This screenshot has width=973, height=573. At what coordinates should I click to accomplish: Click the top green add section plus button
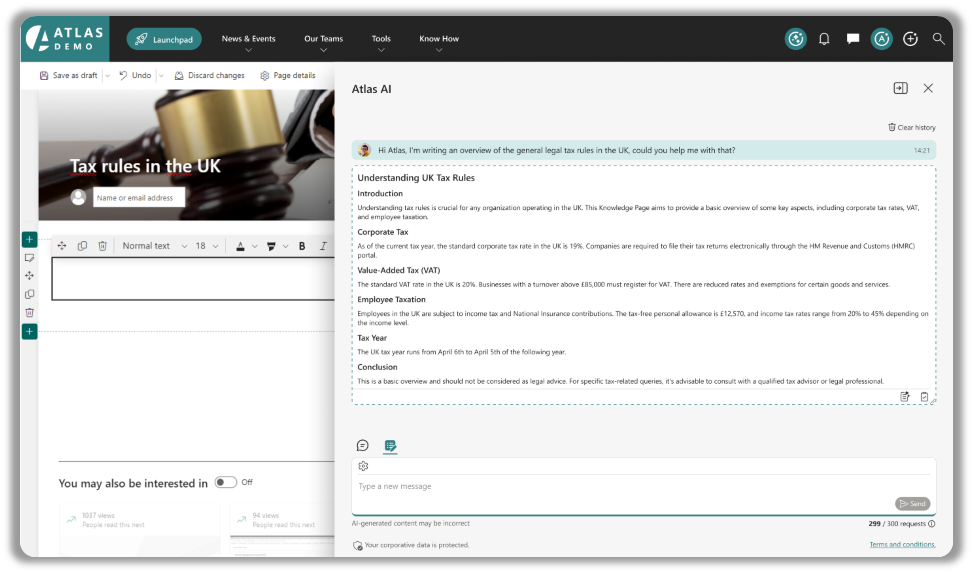click(x=29, y=239)
